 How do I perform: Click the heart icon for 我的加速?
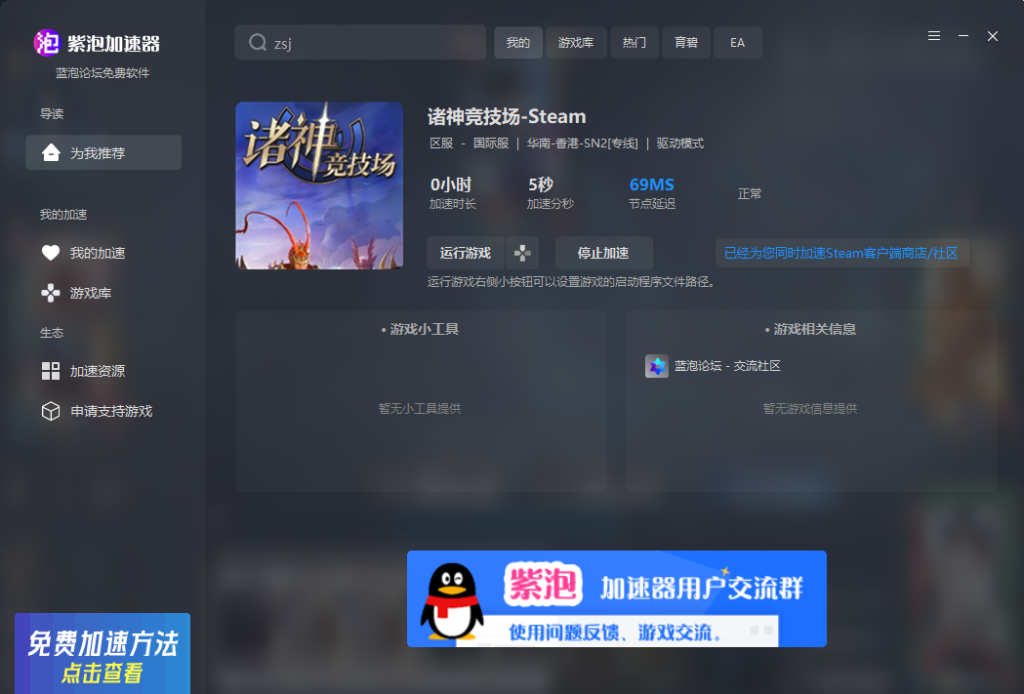[51, 253]
